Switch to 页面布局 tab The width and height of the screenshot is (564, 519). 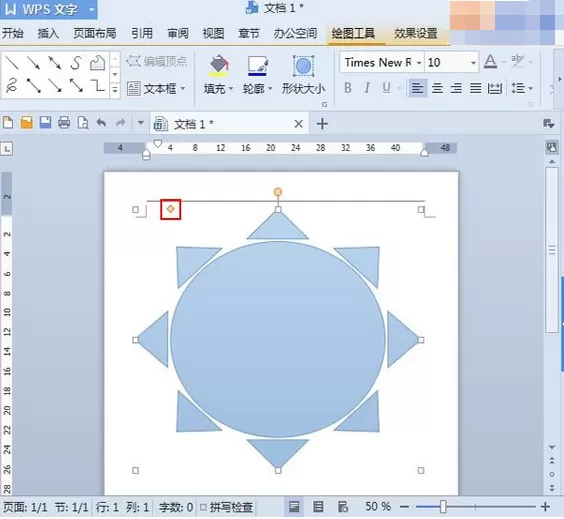(95, 33)
